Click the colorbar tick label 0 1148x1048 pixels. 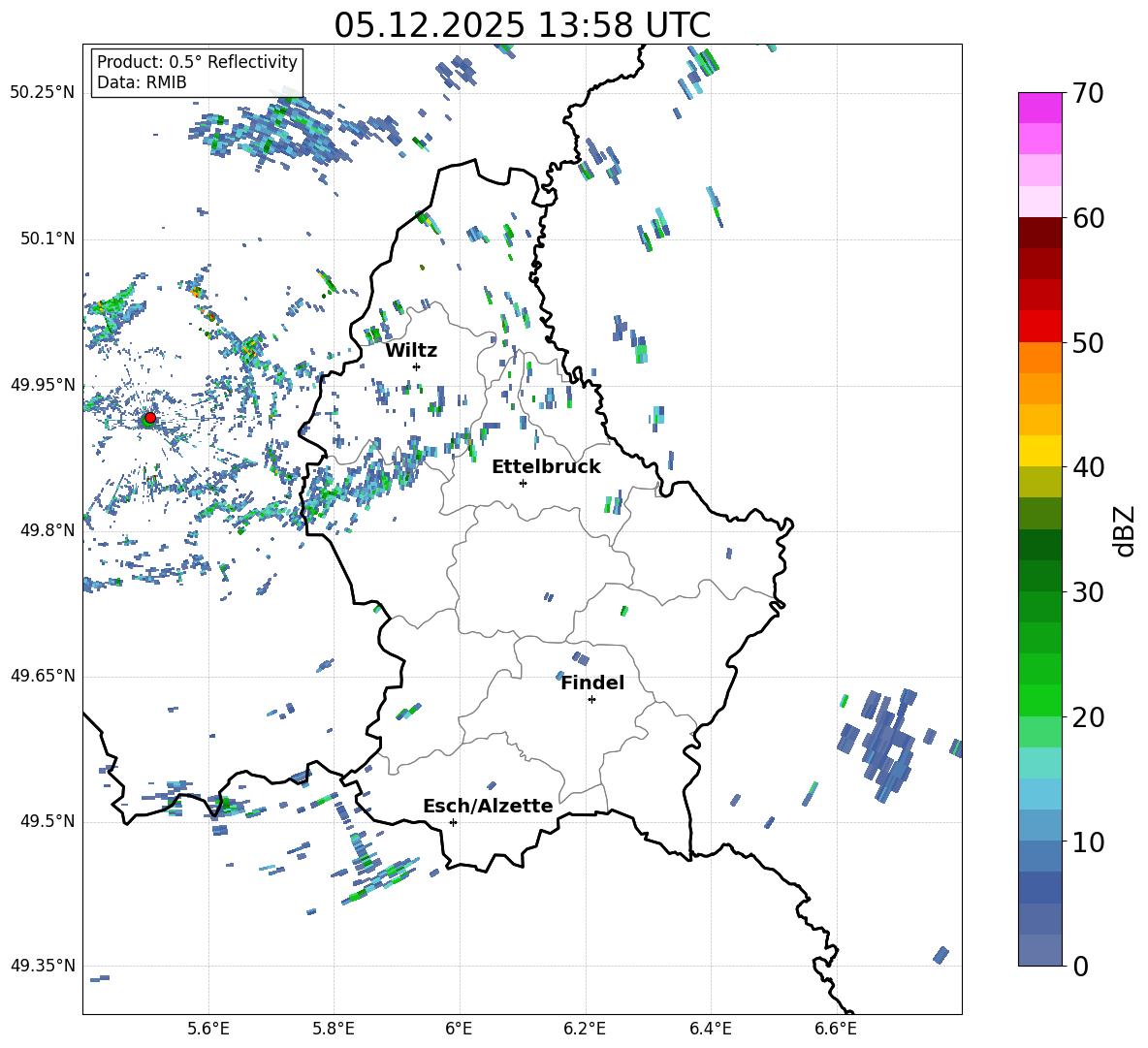tap(1080, 967)
